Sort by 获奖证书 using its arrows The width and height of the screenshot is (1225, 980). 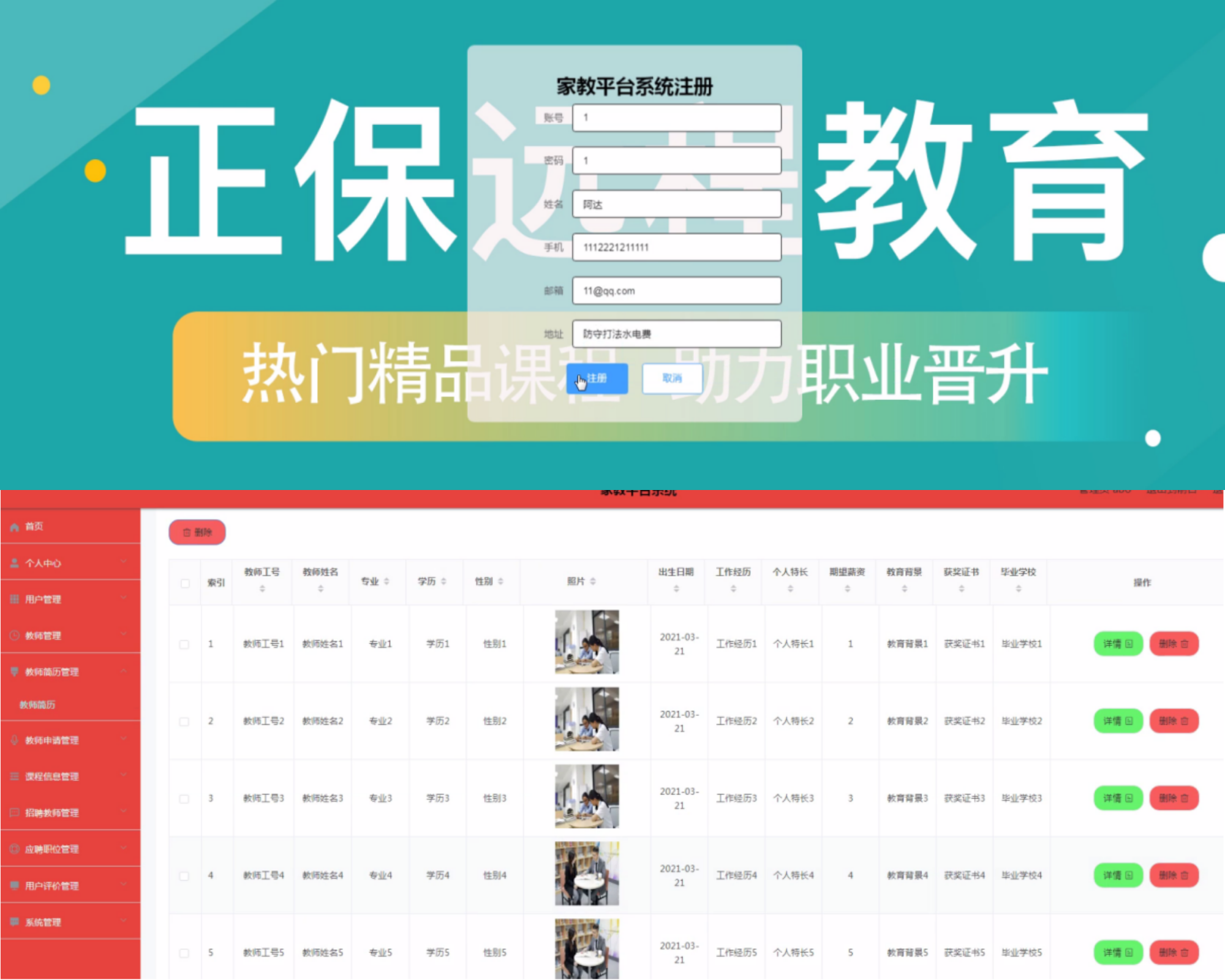[x=962, y=589]
